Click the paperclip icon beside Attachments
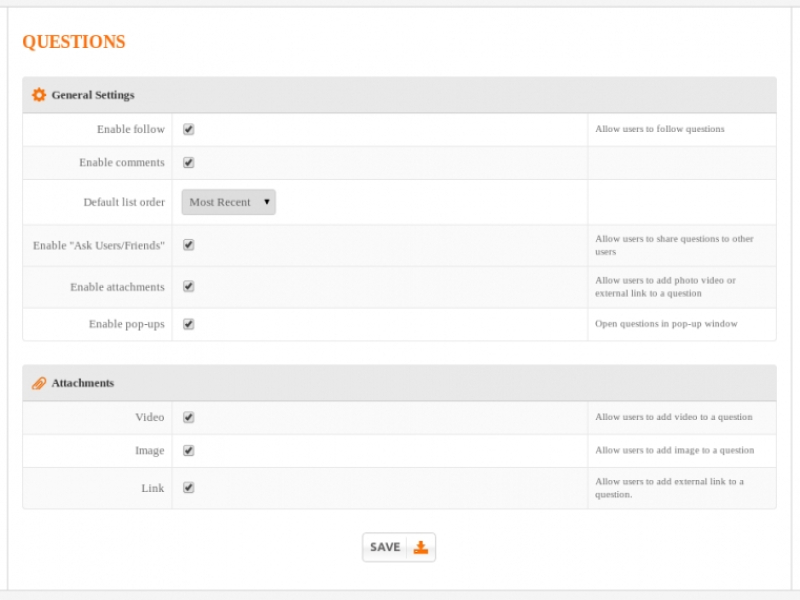The height and width of the screenshot is (600, 800). click(39, 383)
